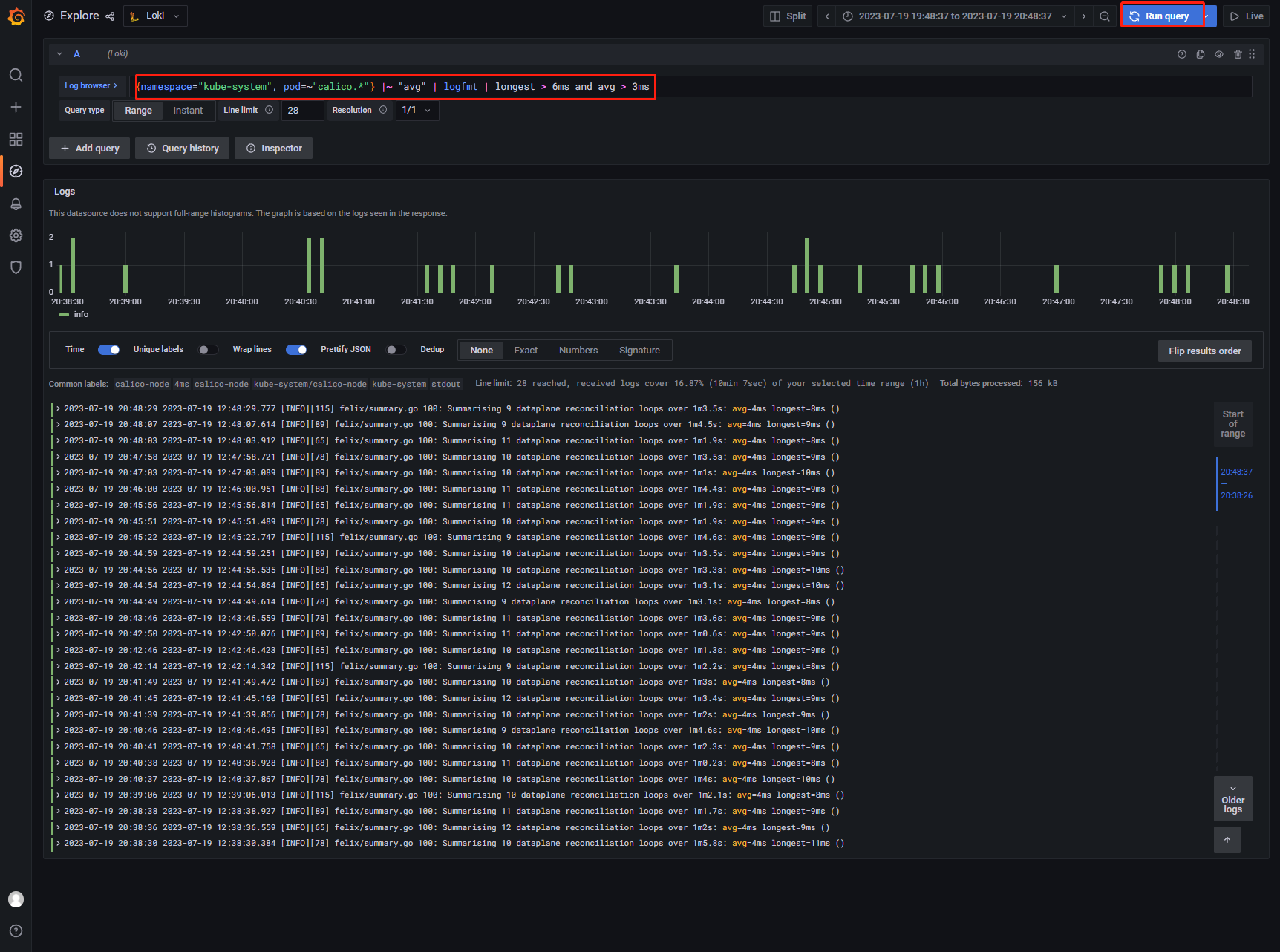The height and width of the screenshot is (952, 1280).
Task: Click the Resolution info icon
Action: pyautogui.click(x=383, y=110)
